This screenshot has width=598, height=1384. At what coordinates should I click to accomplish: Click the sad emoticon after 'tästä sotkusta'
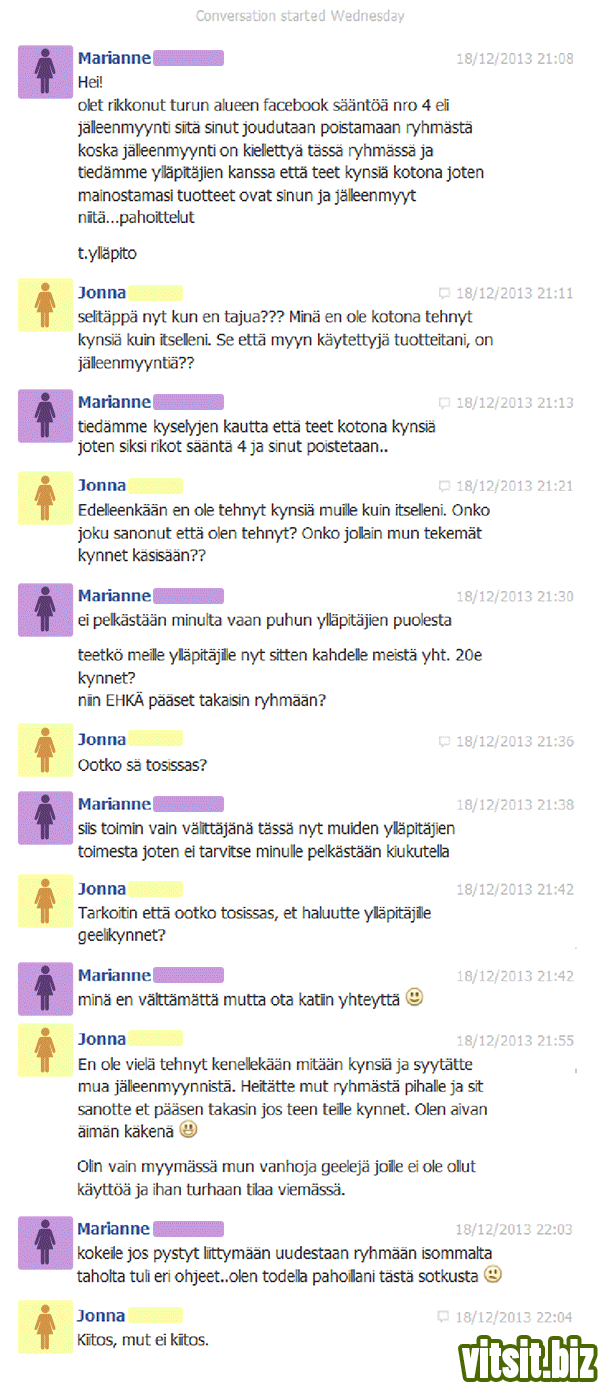click(x=492, y=1274)
